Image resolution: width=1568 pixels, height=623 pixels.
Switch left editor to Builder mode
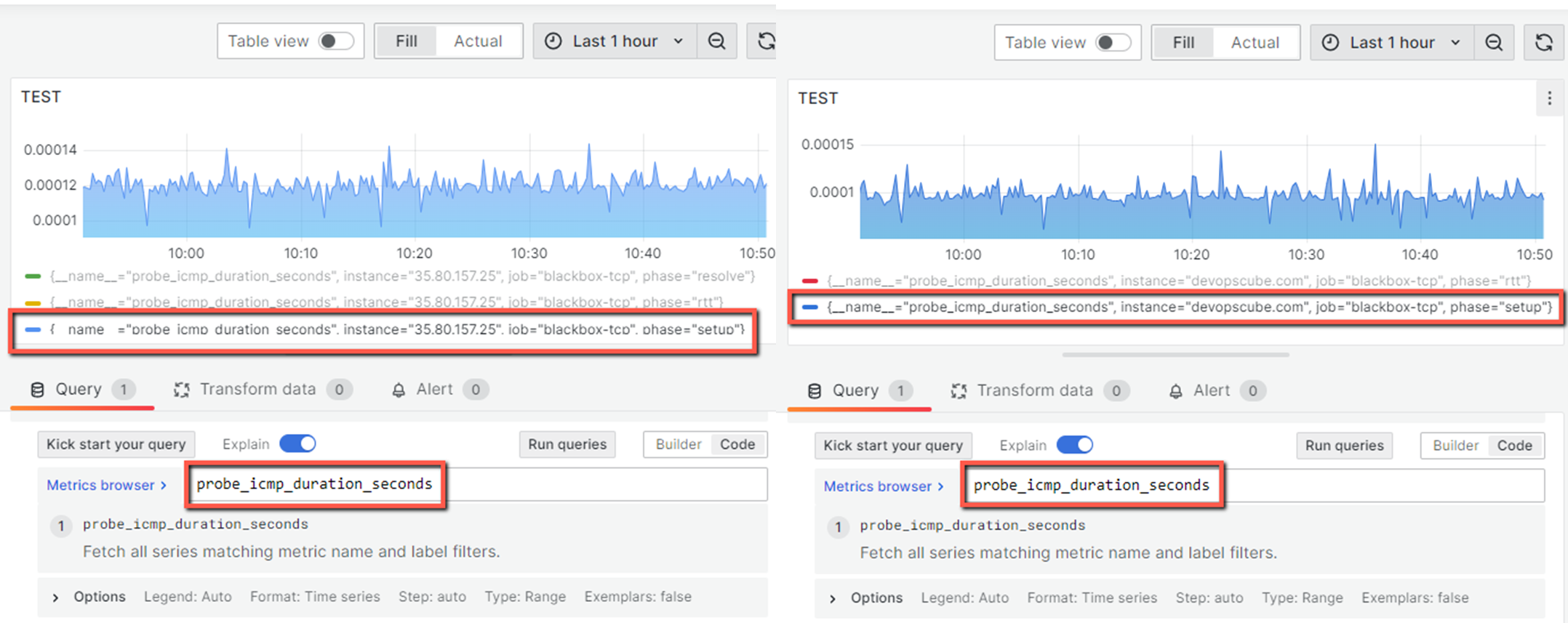coord(678,444)
